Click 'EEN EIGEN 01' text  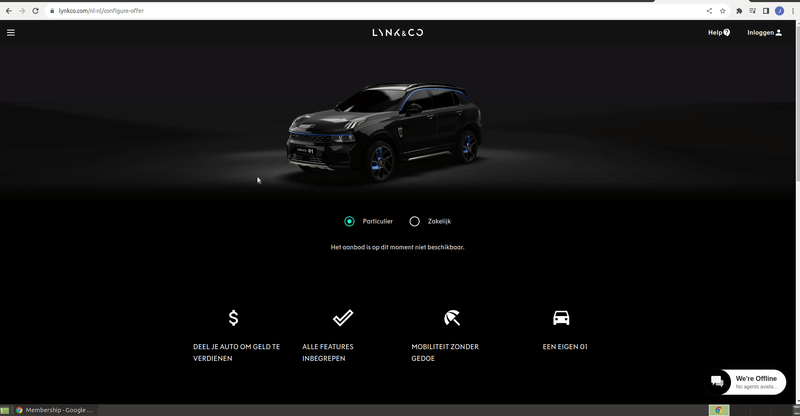pos(565,347)
